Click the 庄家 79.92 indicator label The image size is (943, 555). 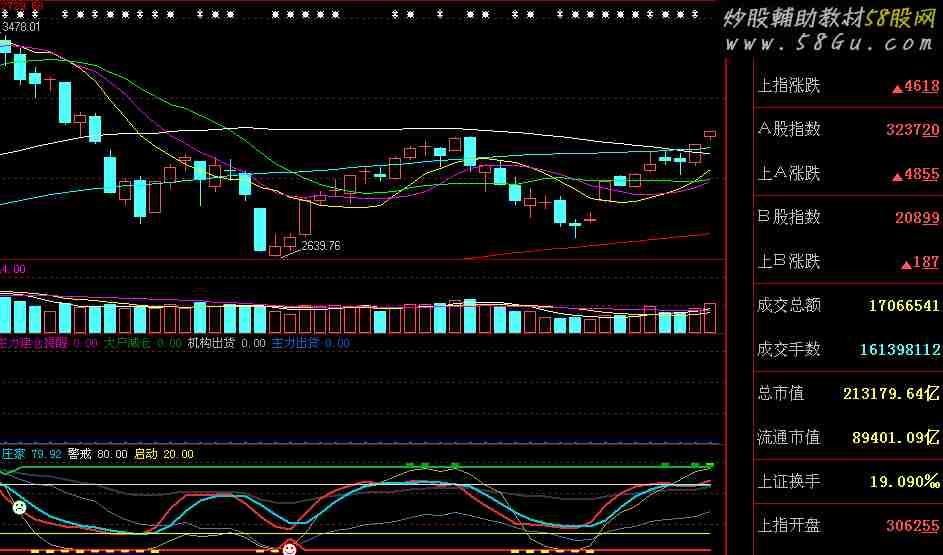tap(31, 454)
